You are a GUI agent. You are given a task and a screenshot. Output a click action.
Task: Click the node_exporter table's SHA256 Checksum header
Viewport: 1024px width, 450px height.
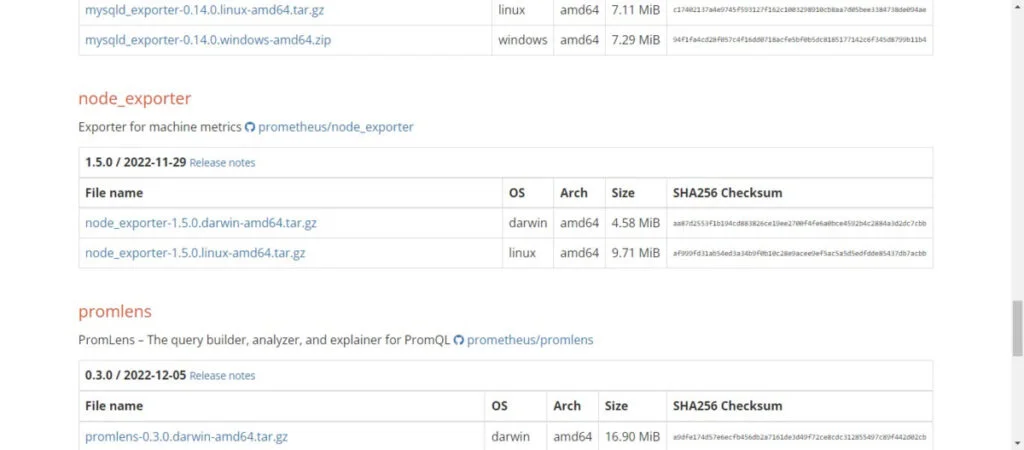[x=727, y=193]
